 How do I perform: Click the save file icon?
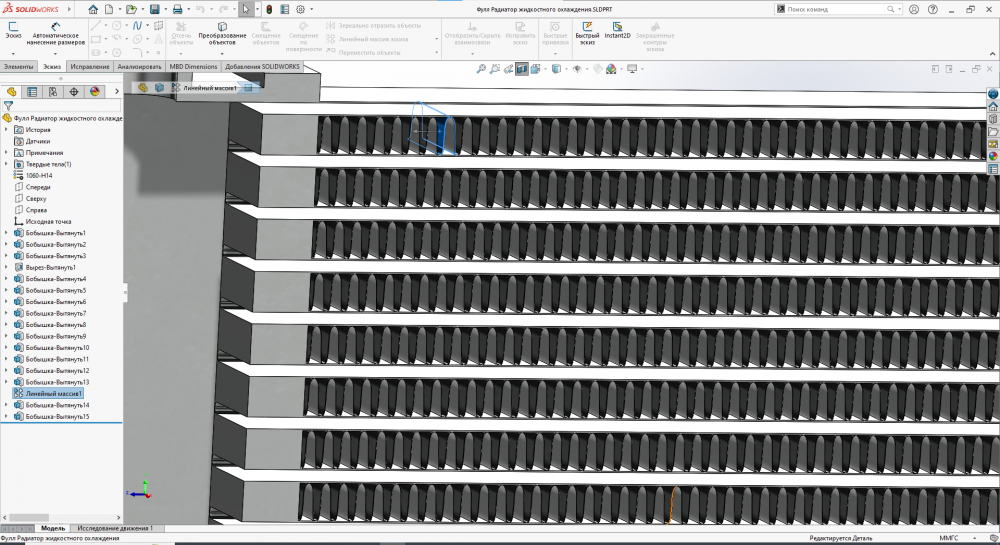click(155, 9)
